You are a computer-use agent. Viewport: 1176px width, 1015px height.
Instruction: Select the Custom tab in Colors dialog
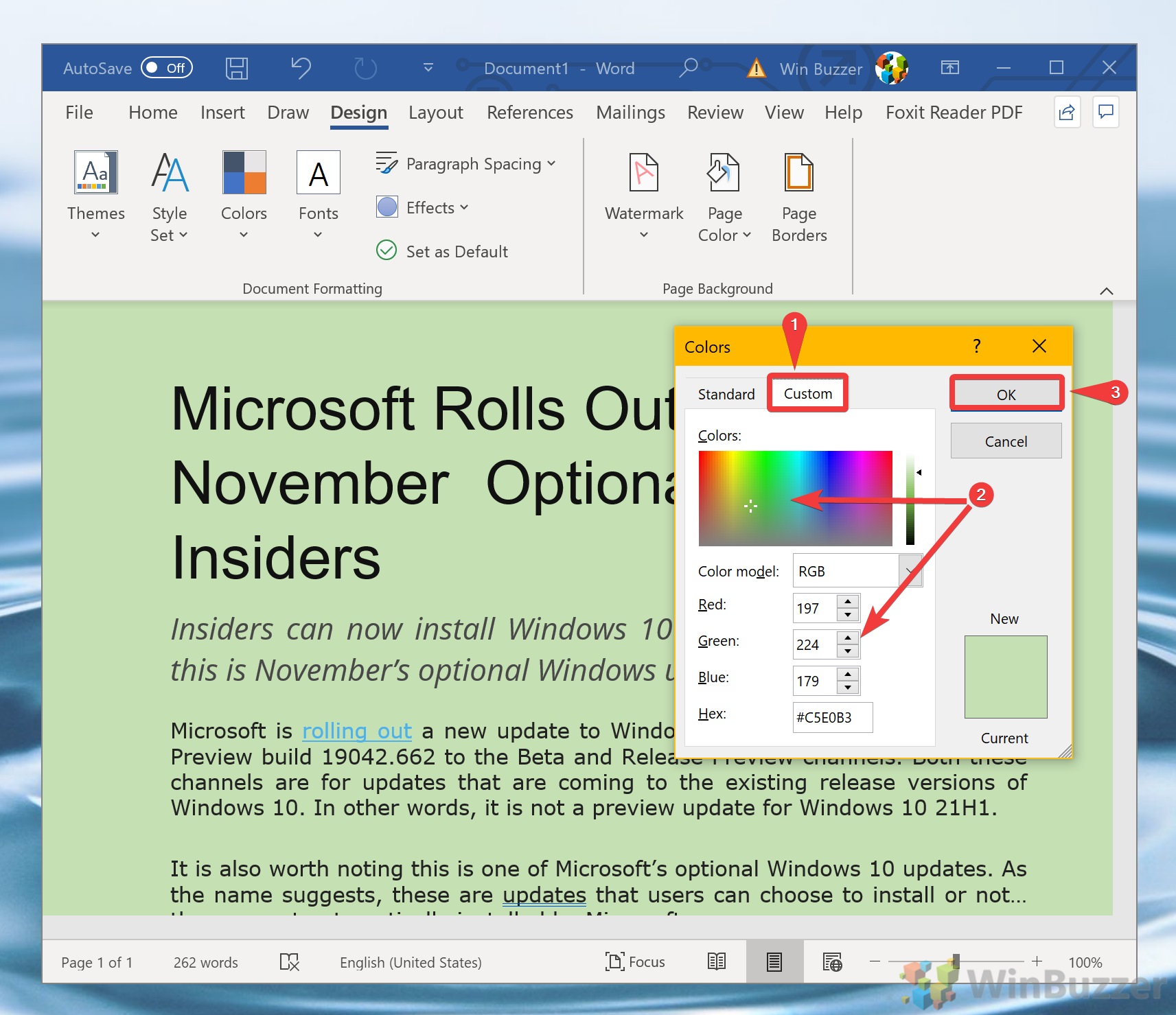(808, 393)
